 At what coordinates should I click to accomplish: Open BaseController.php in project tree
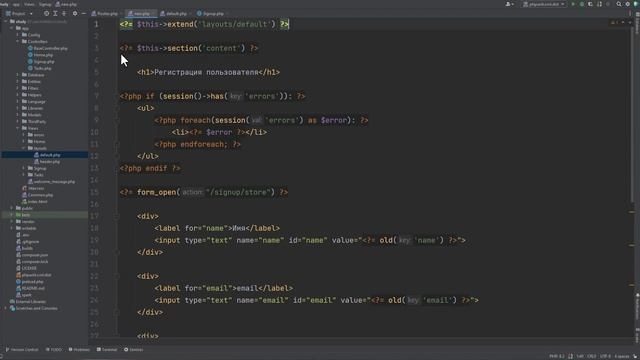(48, 48)
